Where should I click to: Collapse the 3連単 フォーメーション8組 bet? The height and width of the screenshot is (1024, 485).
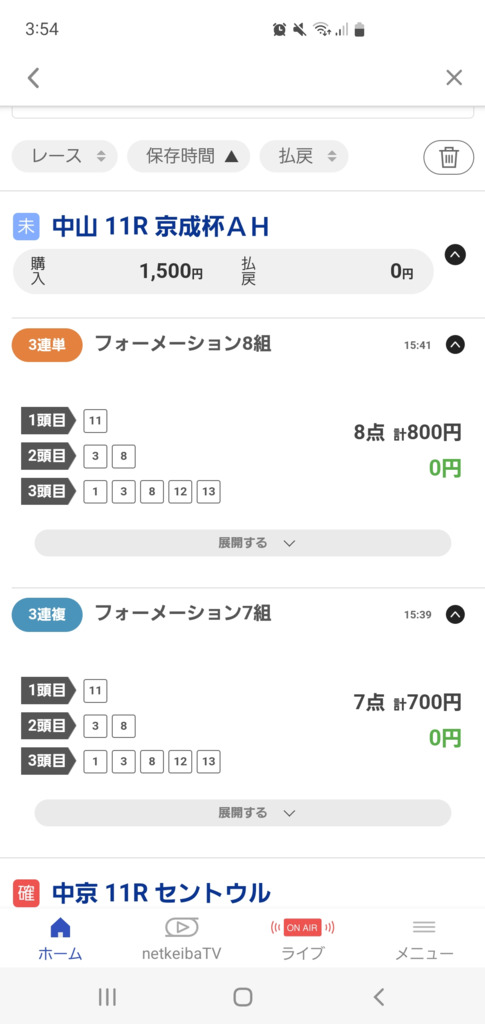pos(455,344)
